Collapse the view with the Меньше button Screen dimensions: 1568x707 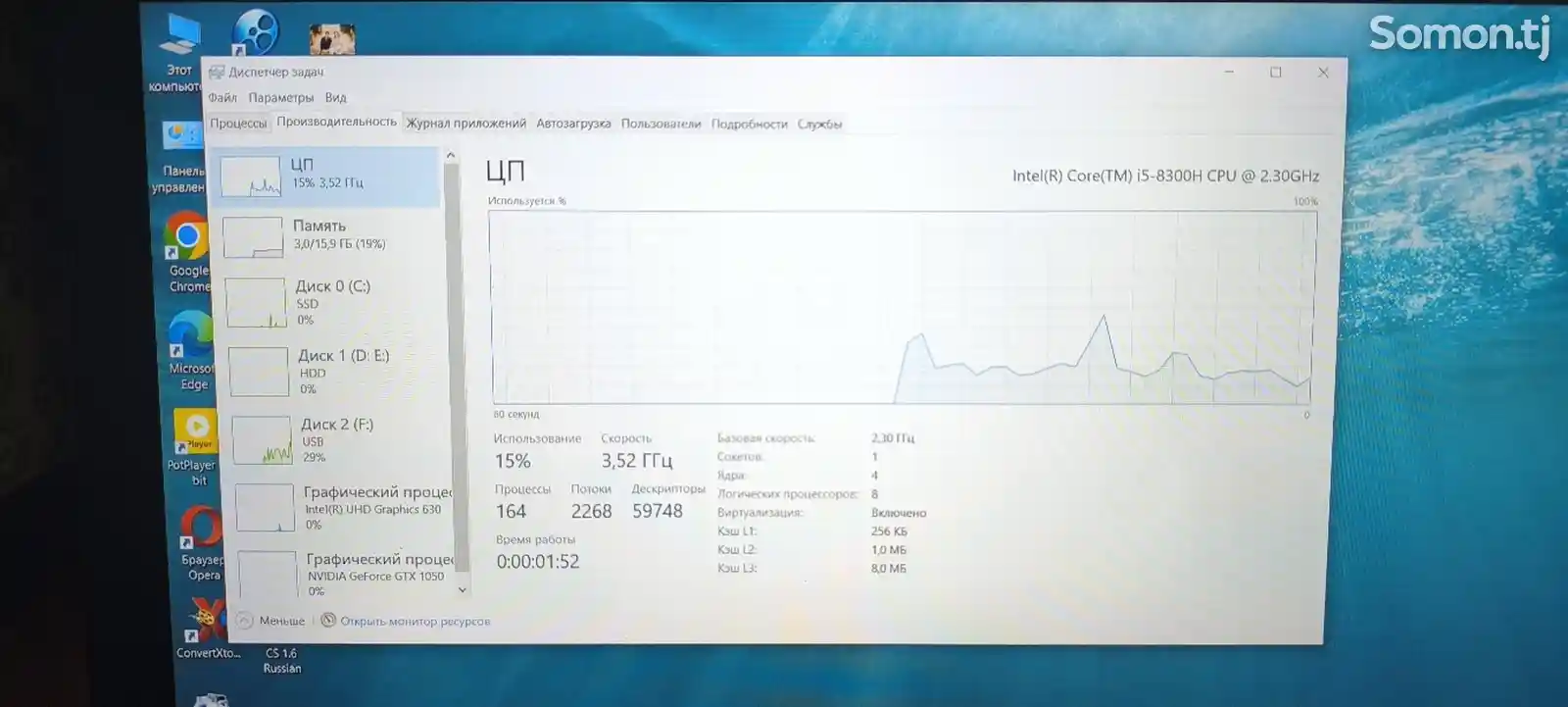[271, 621]
